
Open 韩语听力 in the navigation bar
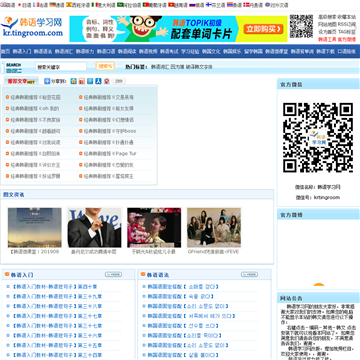[85, 51]
